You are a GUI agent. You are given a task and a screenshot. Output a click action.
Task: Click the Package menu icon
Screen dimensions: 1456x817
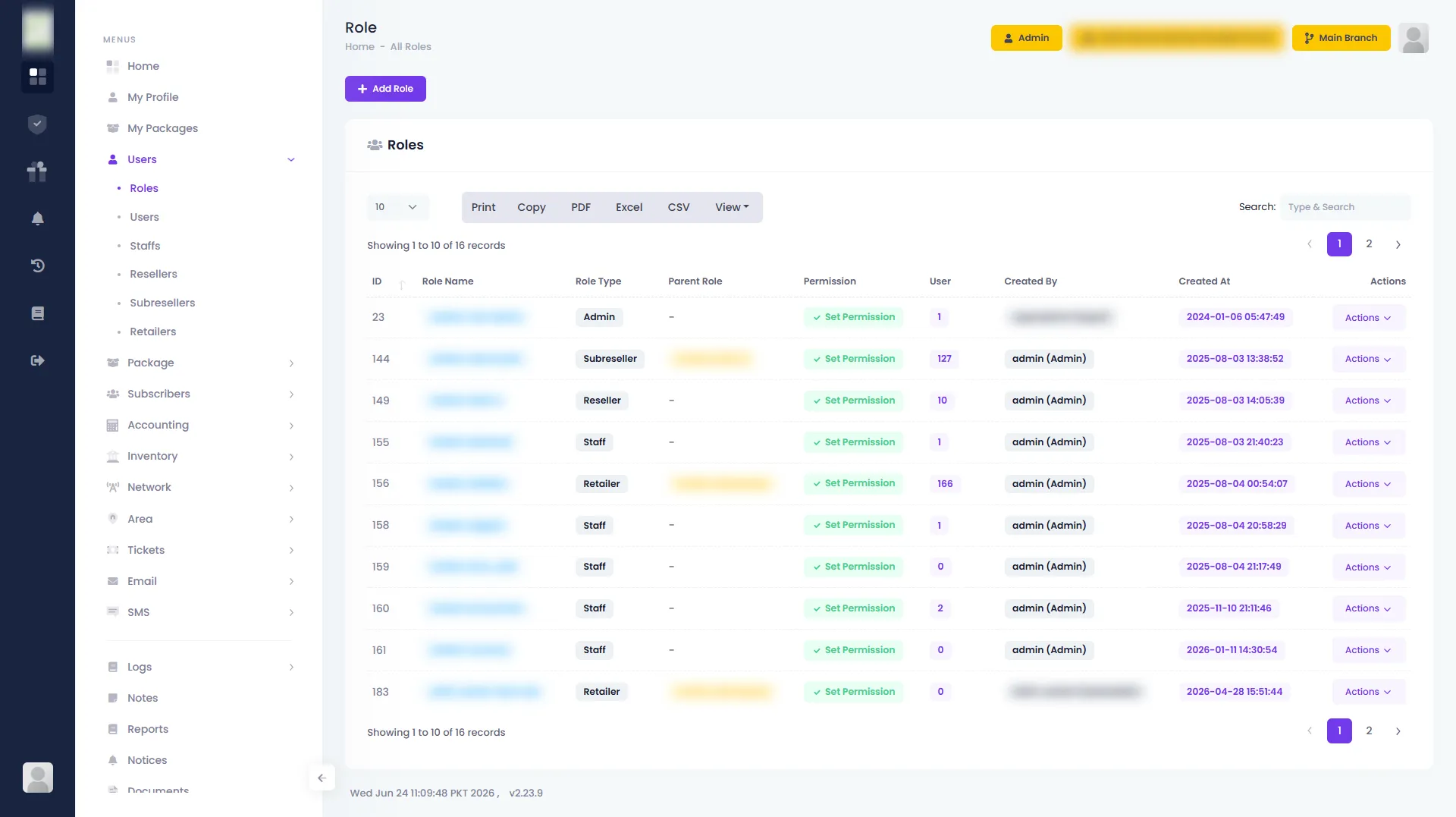[113, 363]
